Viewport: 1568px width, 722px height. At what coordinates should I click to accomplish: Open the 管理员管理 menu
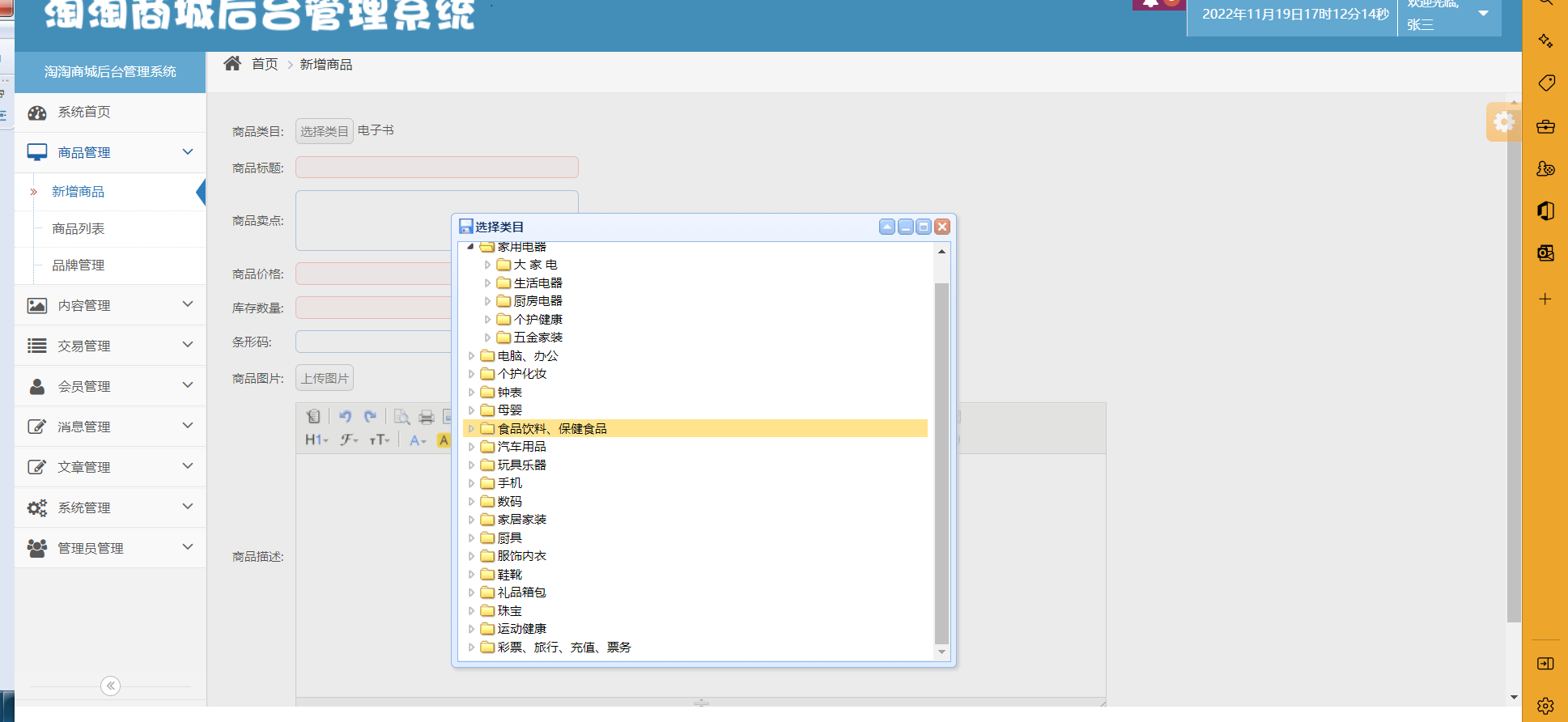[x=91, y=549]
